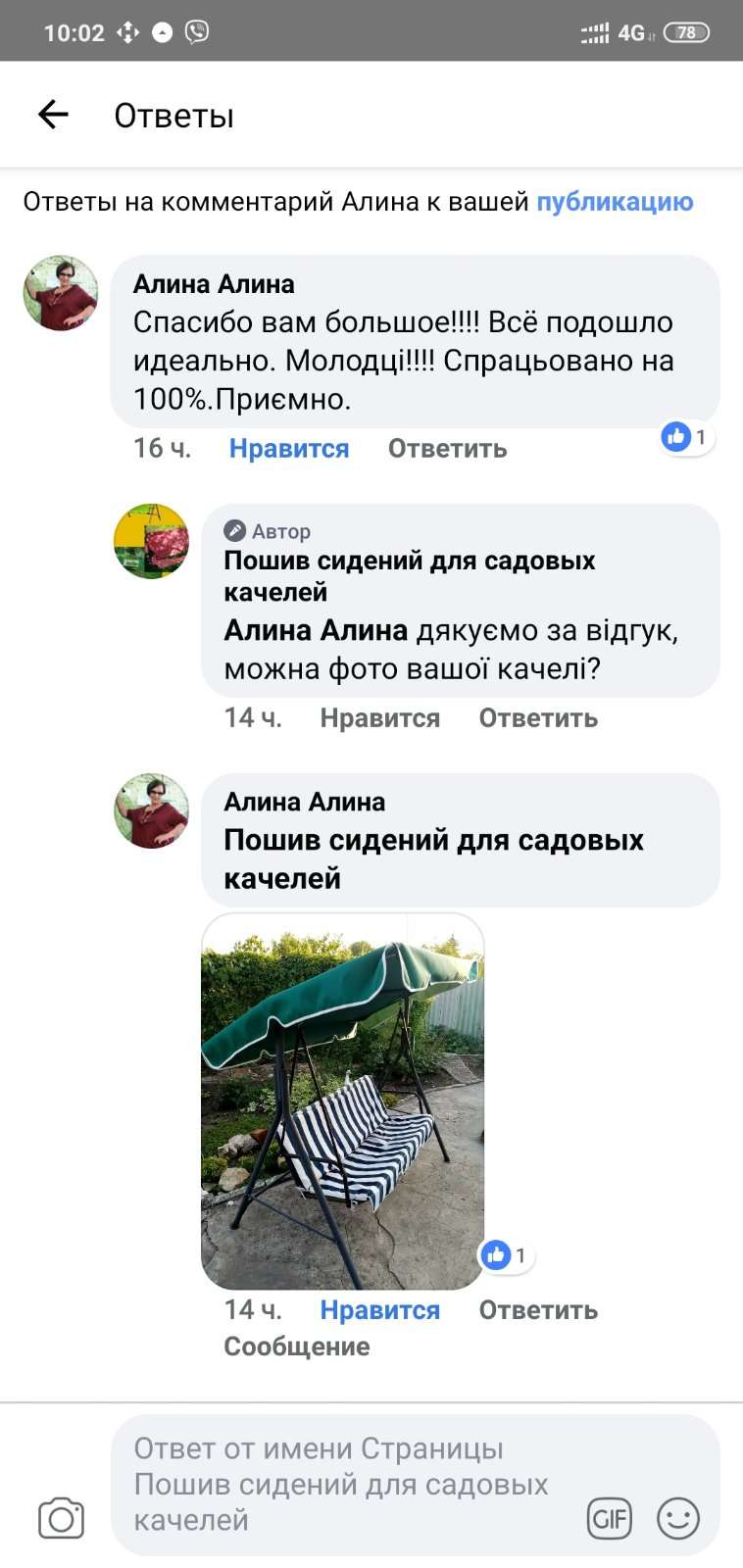The height and width of the screenshot is (1568, 743).
Task: Open Алина's avatar beside photo reply
Action: [x=151, y=810]
